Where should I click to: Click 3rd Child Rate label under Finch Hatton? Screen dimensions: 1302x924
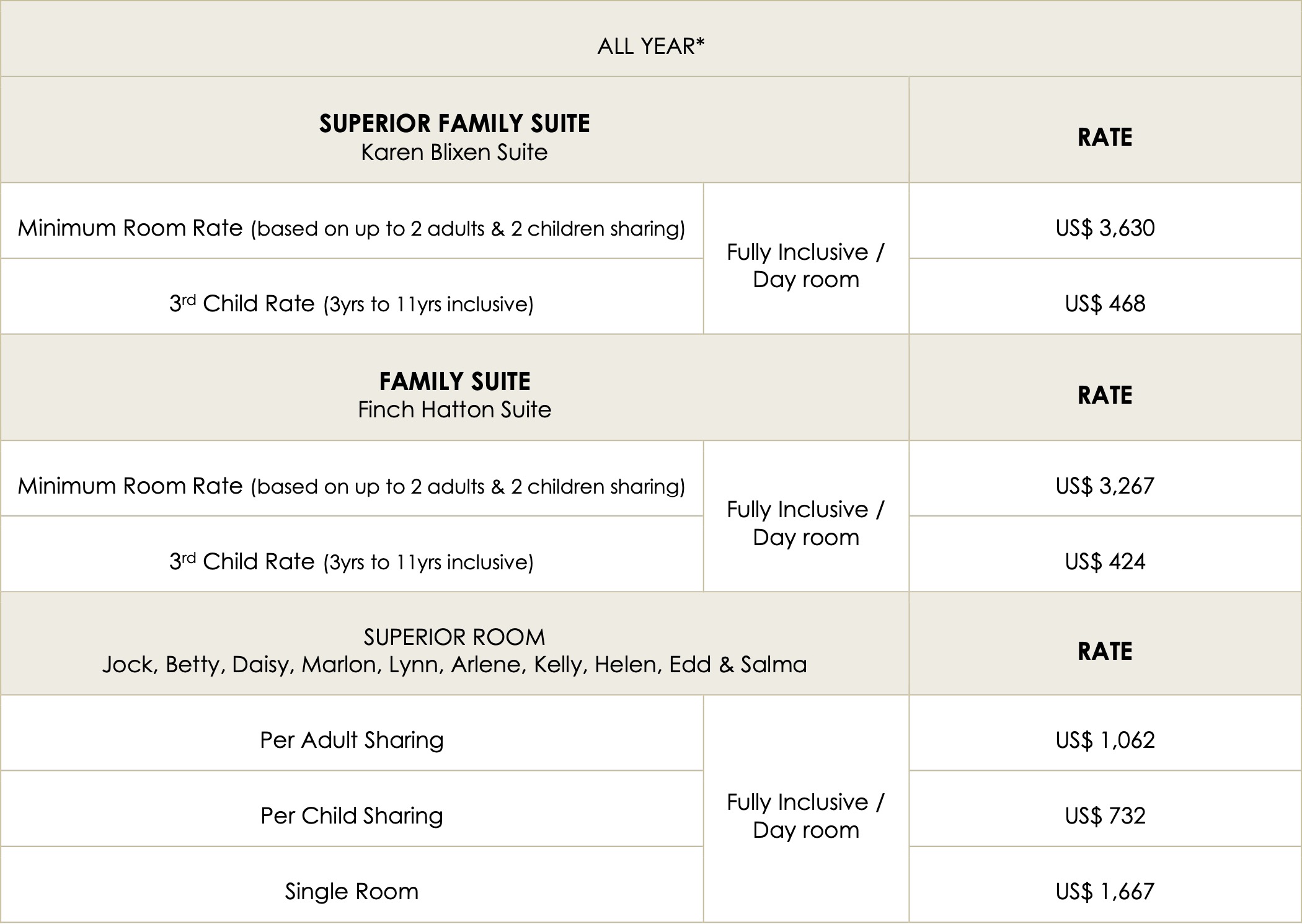point(352,561)
